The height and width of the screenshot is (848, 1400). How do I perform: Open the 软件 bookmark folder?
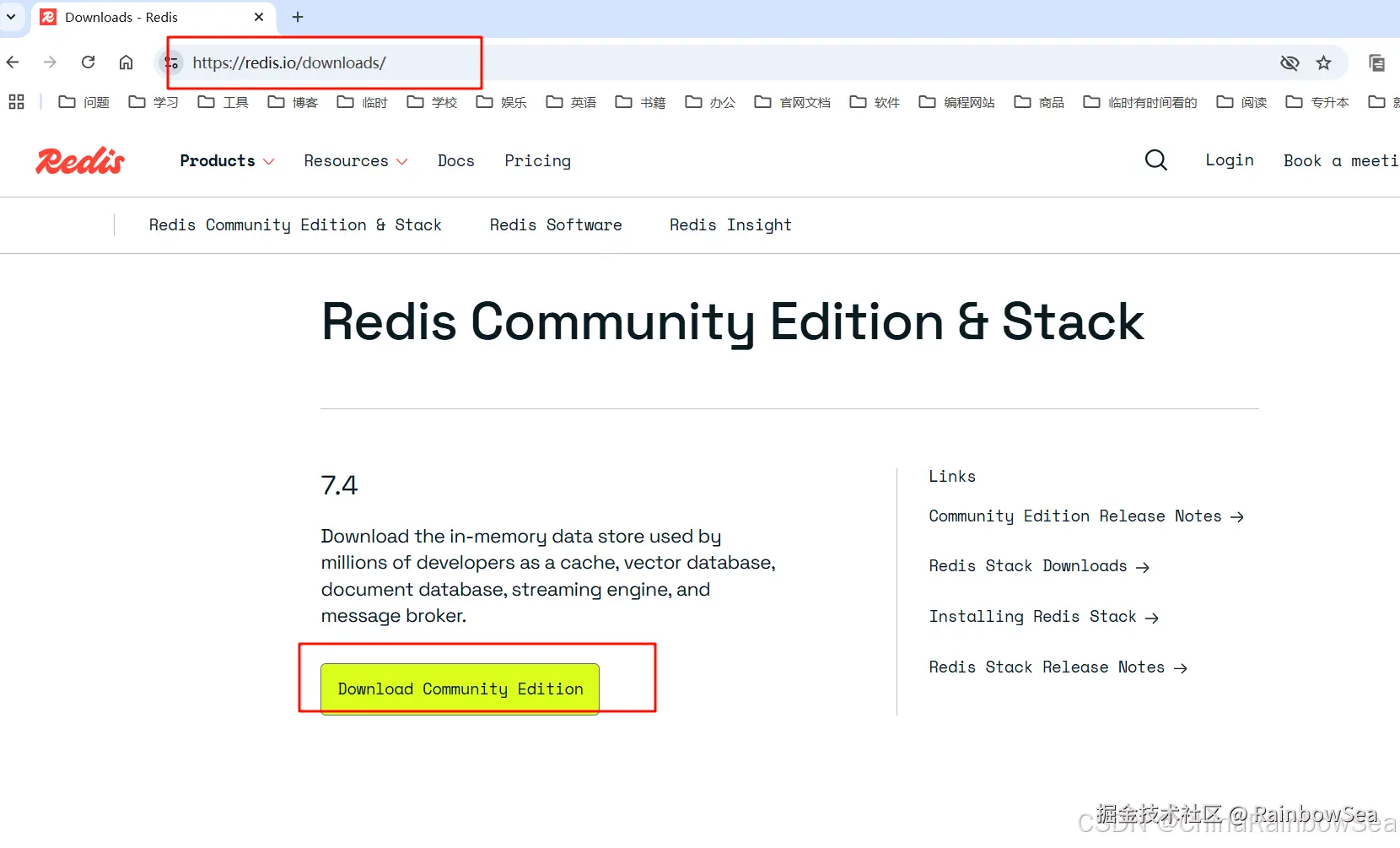point(875,102)
